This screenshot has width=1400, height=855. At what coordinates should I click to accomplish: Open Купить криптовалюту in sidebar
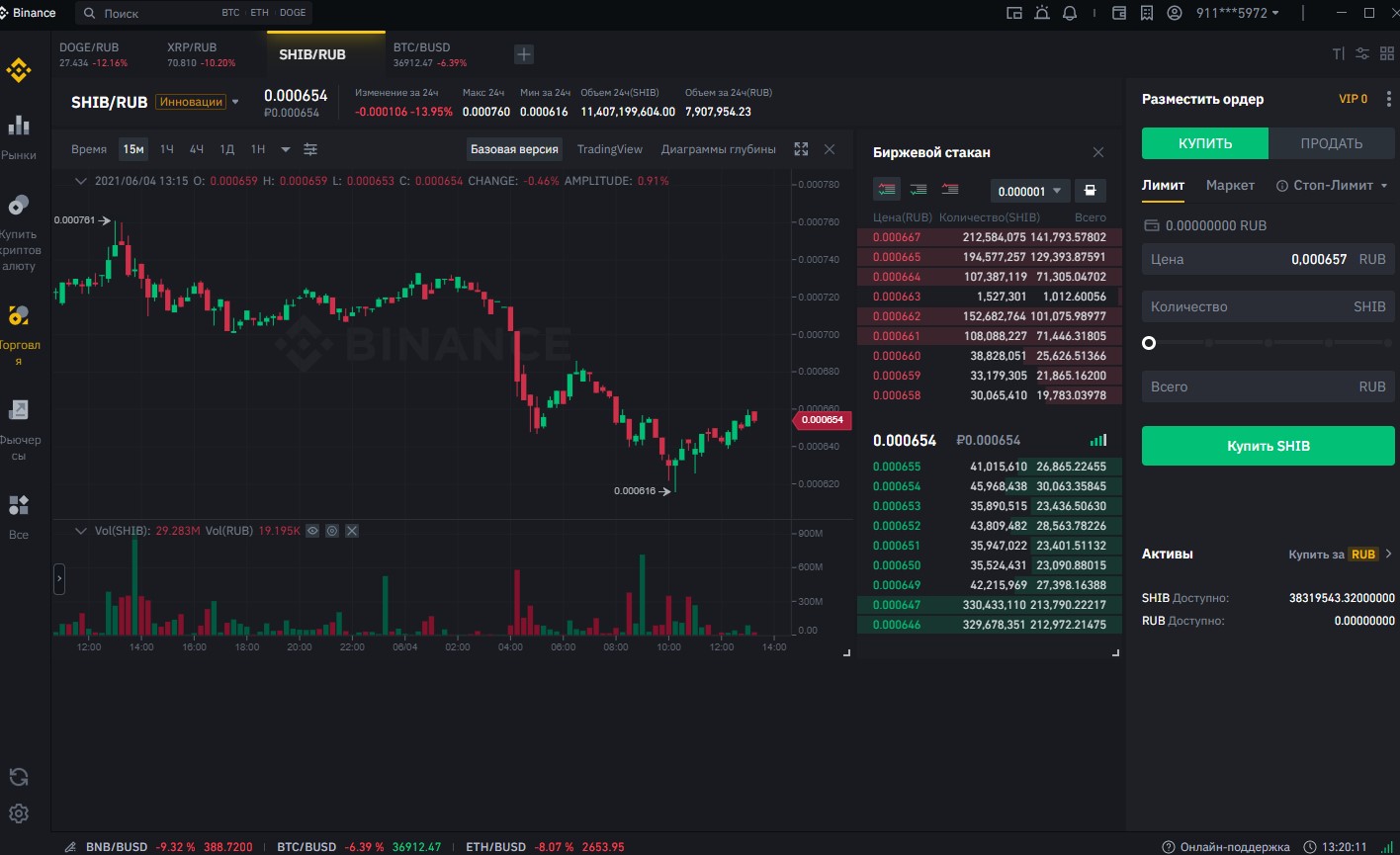click(18, 232)
